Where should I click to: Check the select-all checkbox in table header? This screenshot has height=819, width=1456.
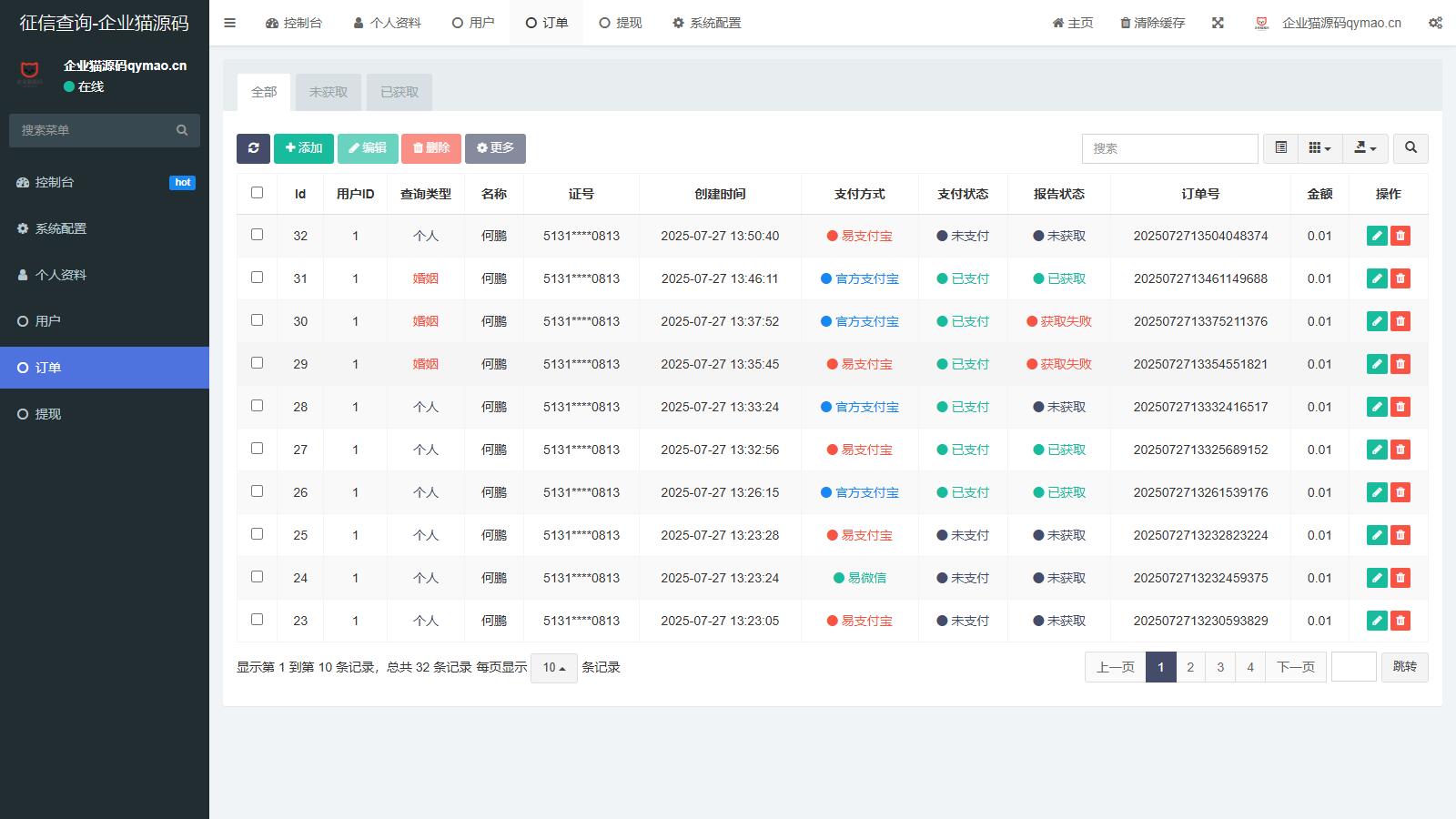257,193
